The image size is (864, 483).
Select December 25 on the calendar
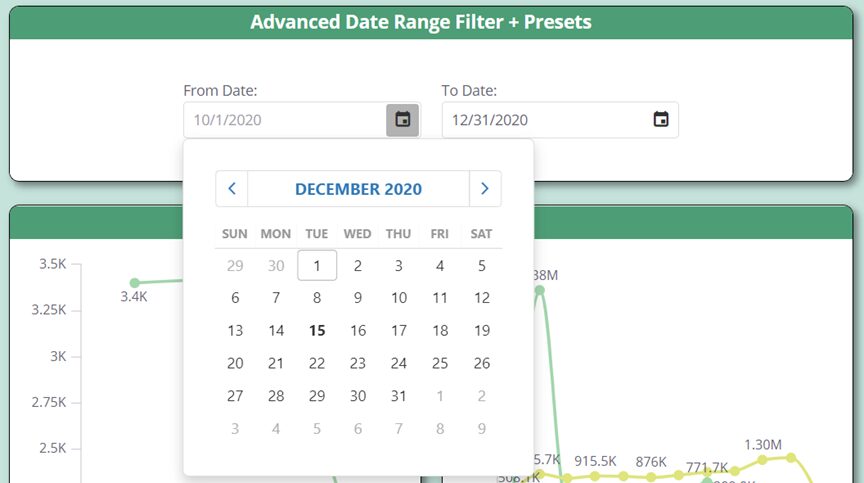(x=440, y=364)
